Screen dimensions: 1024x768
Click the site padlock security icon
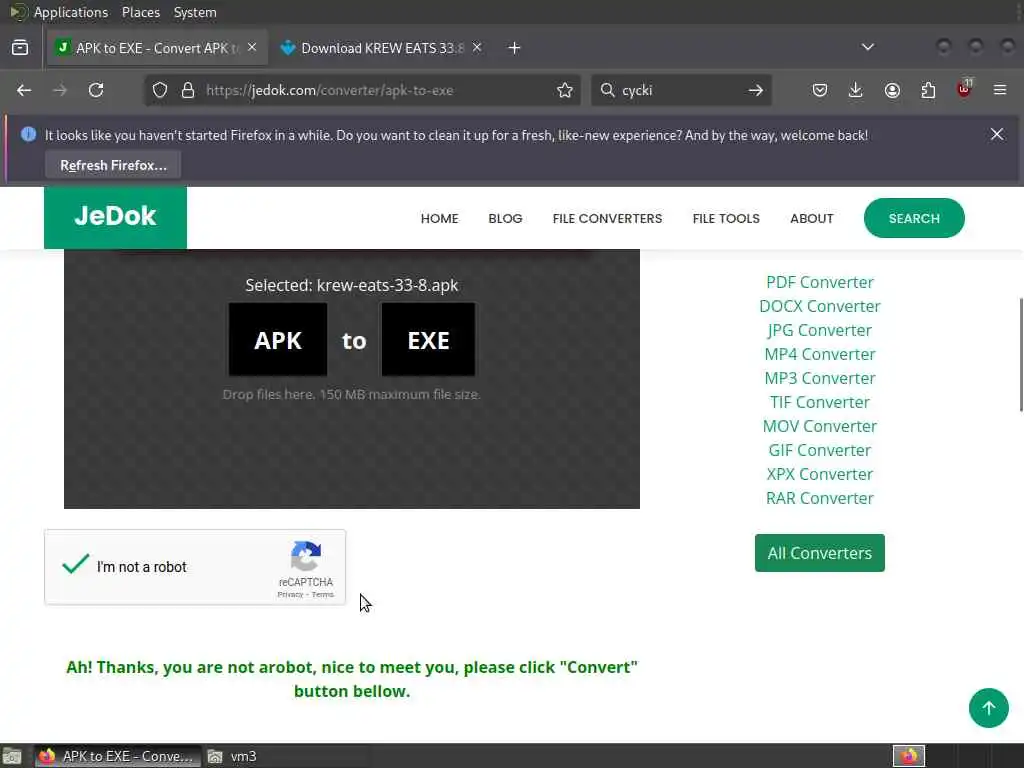click(188, 90)
